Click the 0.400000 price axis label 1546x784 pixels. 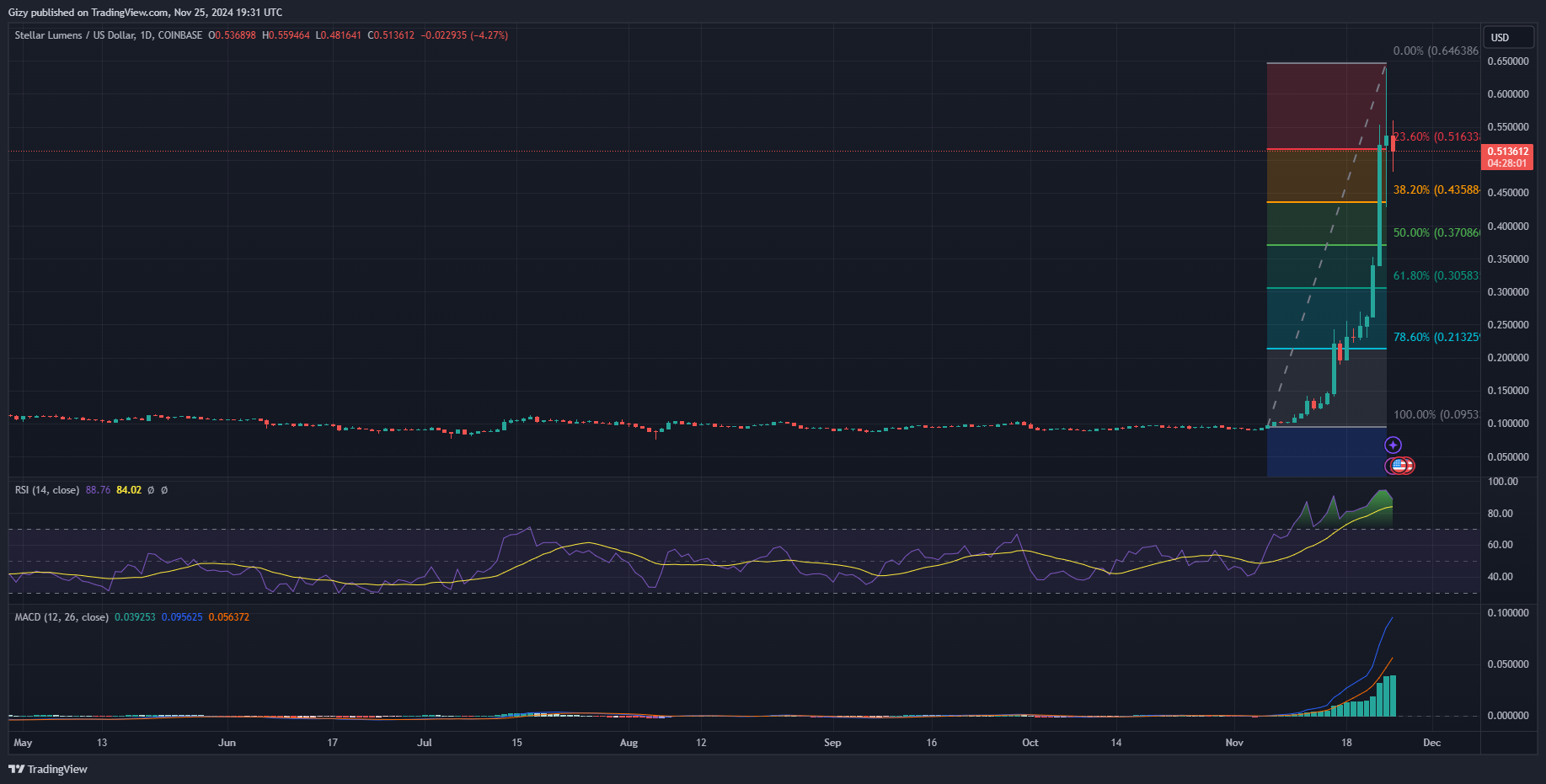point(1508,227)
